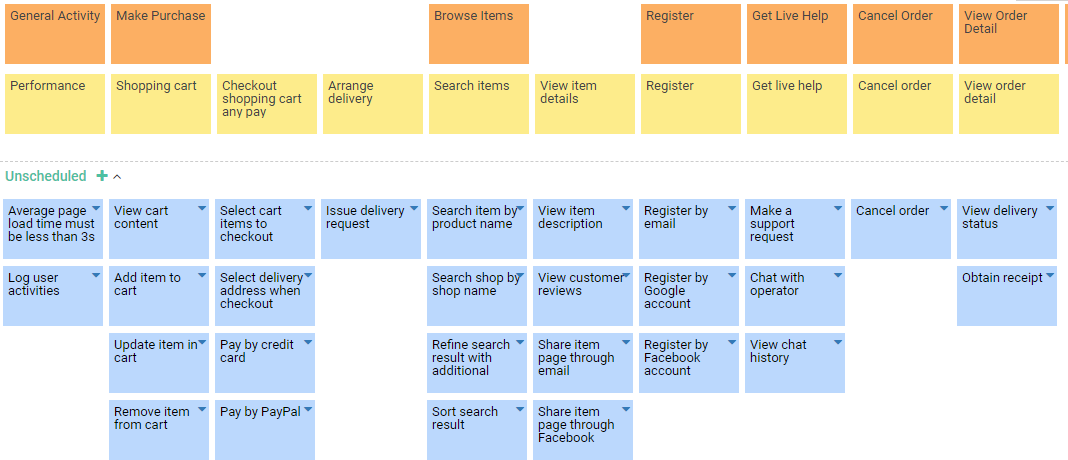Open dropdown arrow on Pay by PayPal card
Screen dimensions: 1068x460
coord(308,410)
